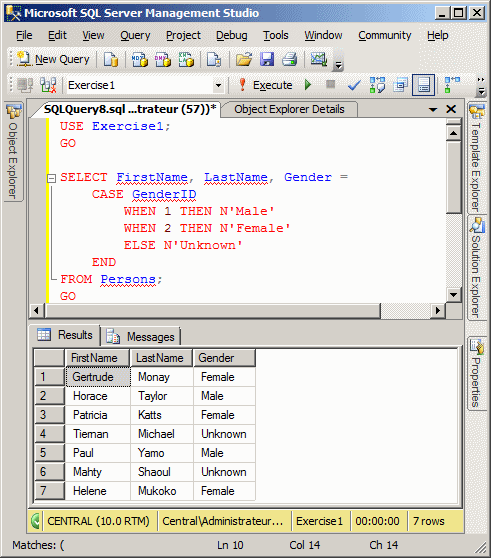Open the Help menu
Viewport: 491px width, 558px height.
[438, 35]
